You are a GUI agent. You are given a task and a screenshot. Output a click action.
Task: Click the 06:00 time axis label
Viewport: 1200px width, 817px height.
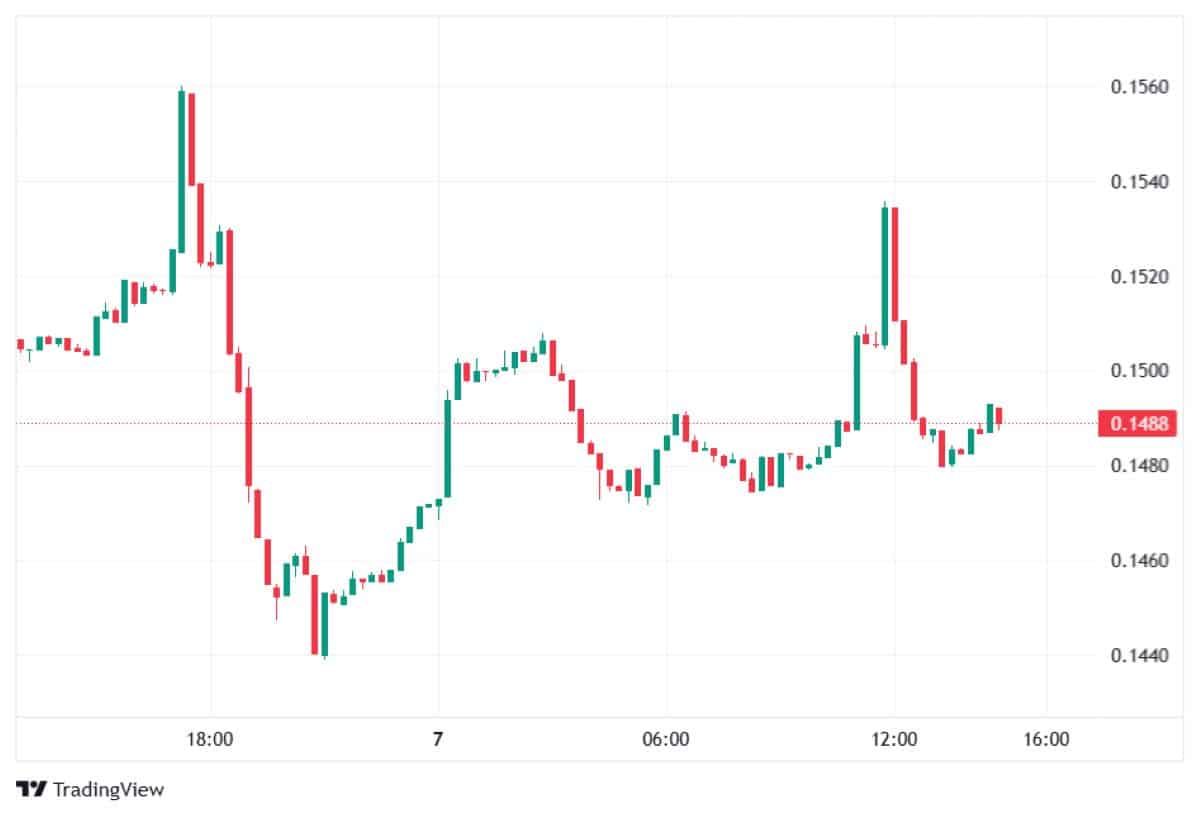coord(666,740)
